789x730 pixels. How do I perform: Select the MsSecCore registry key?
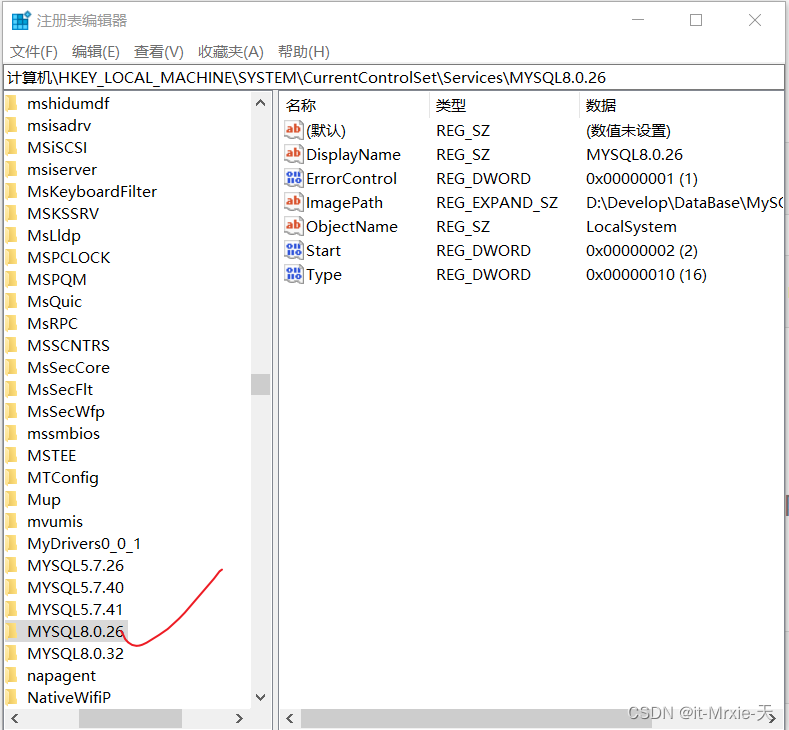68,367
